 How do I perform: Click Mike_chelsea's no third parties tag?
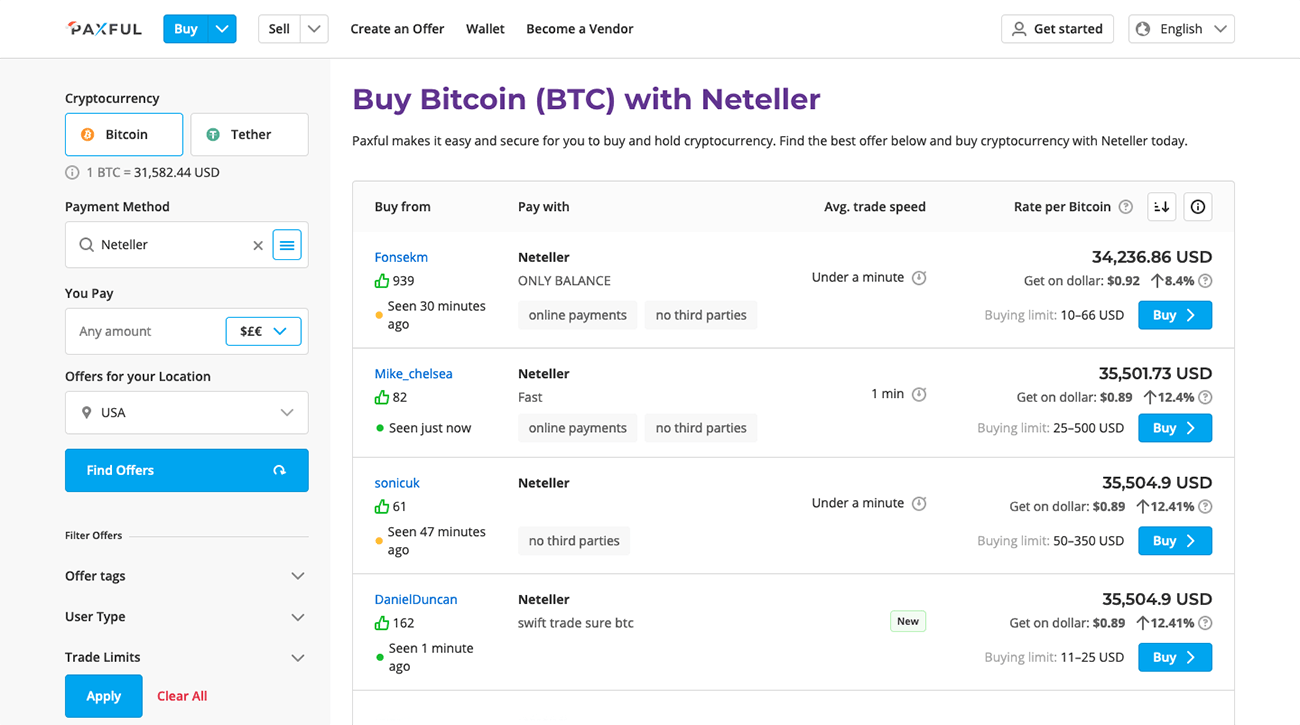pyautogui.click(x=701, y=428)
